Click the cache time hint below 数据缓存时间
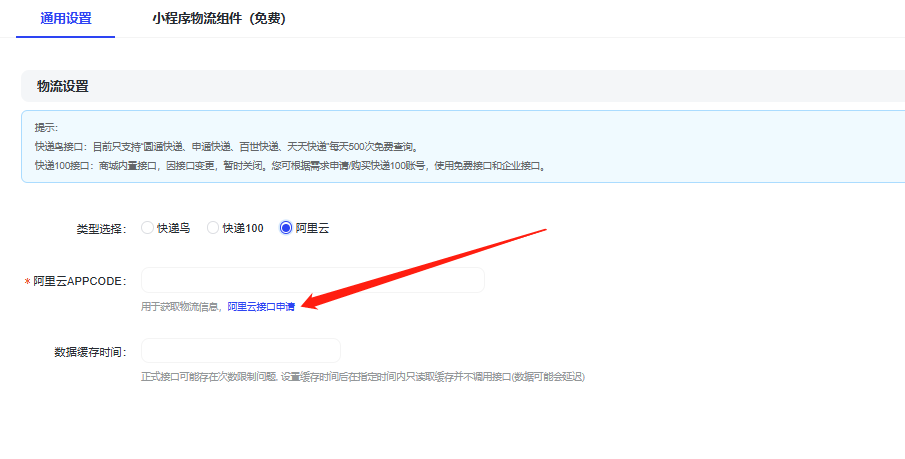Screen dimensions: 905x459 click(x=362, y=377)
